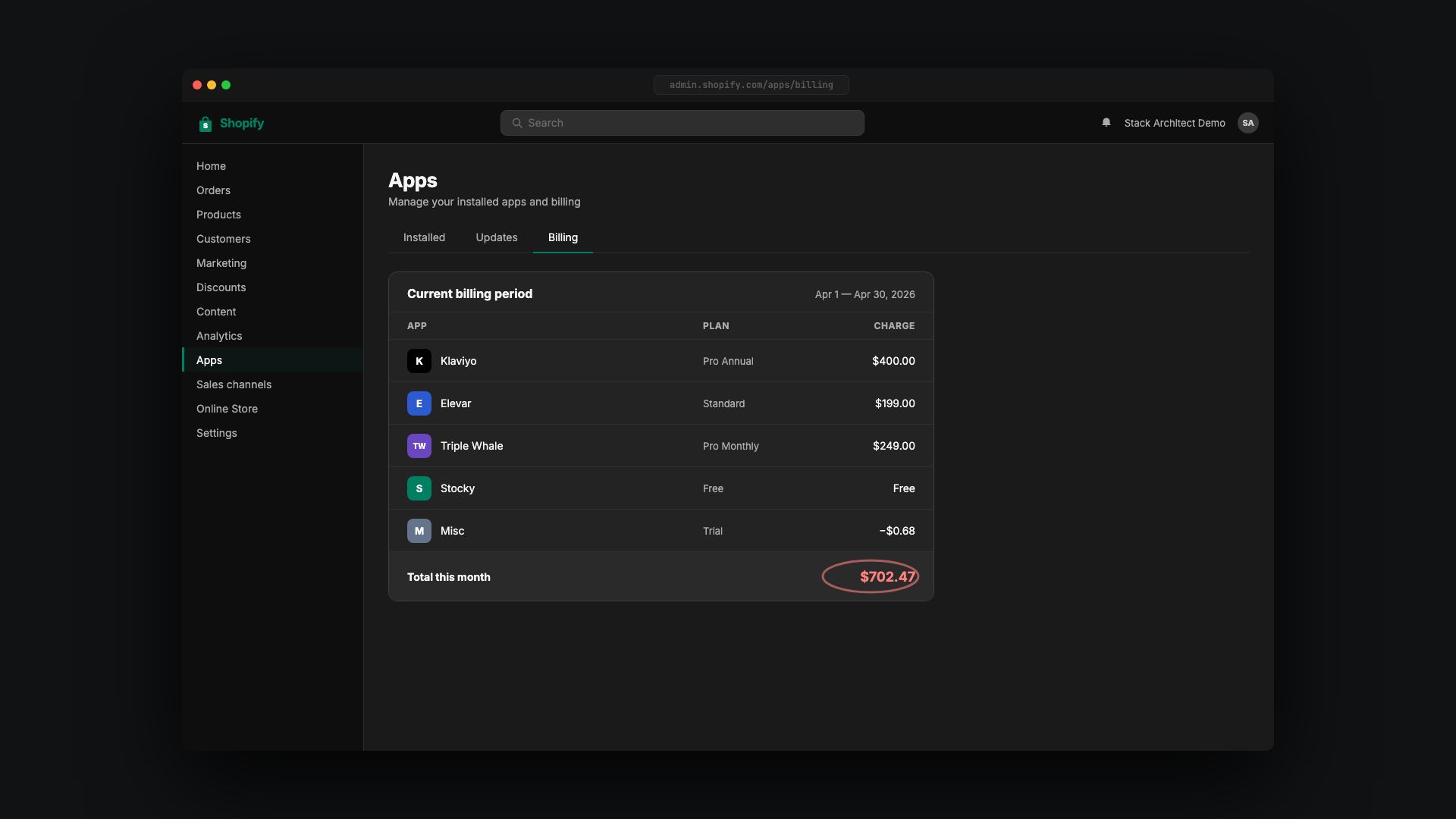Open Customers in the sidebar
Image resolution: width=1456 pixels, height=819 pixels.
point(272,239)
